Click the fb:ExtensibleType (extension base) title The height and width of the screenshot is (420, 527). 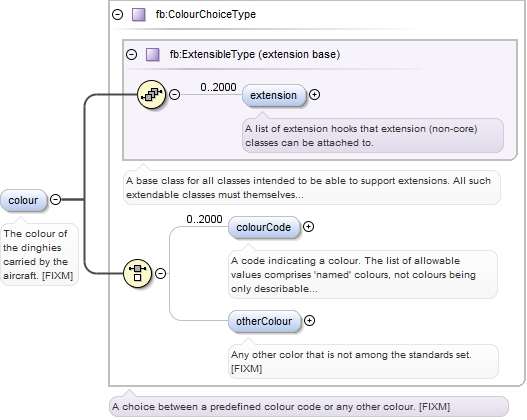point(255,54)
